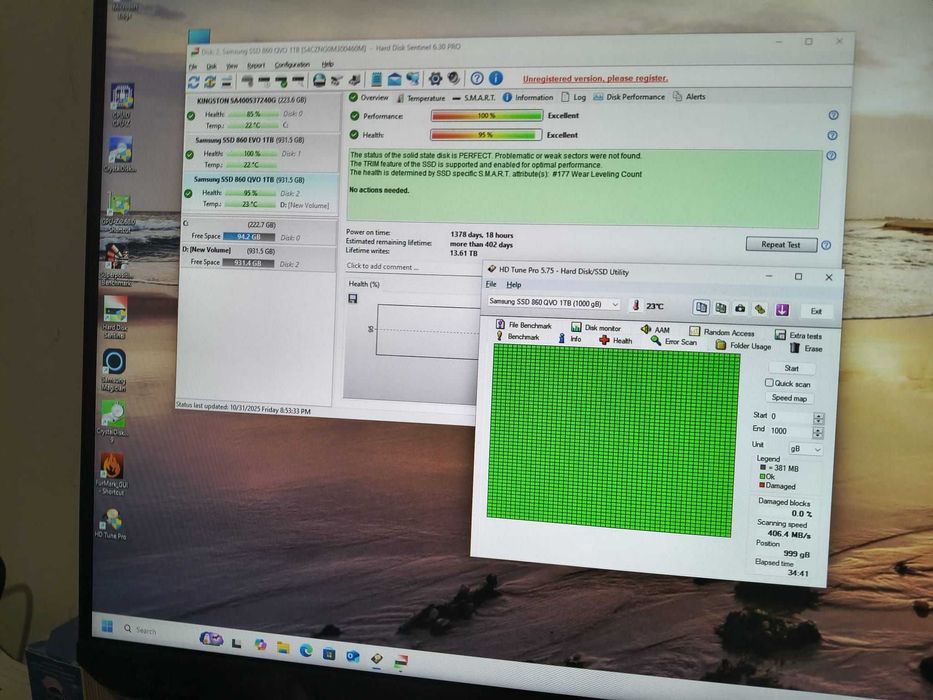
Task: Click the help icon beside Performance bar
Action: click(x=833, y=115)
